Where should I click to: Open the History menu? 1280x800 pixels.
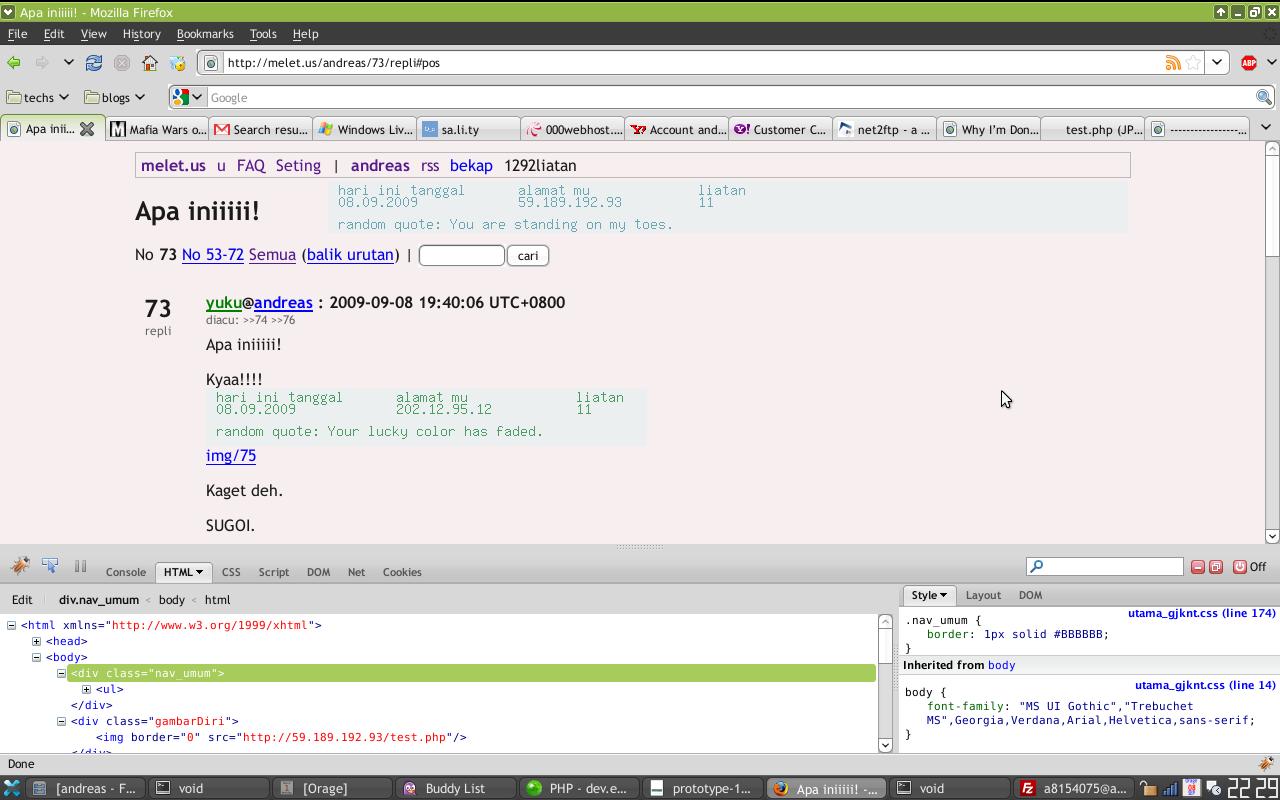(x=141, y=34)
